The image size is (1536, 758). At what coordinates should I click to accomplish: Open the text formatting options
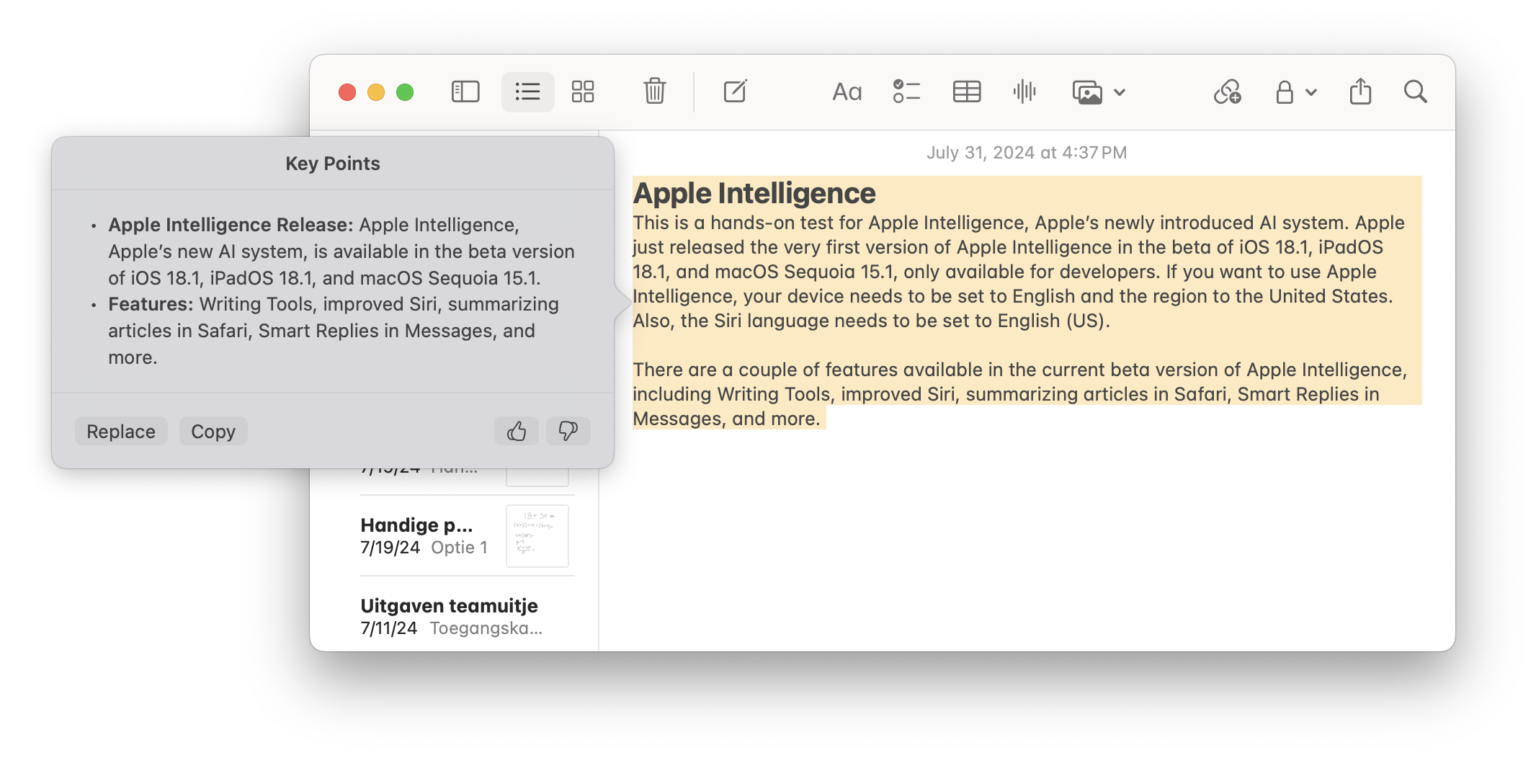(847, 91)
